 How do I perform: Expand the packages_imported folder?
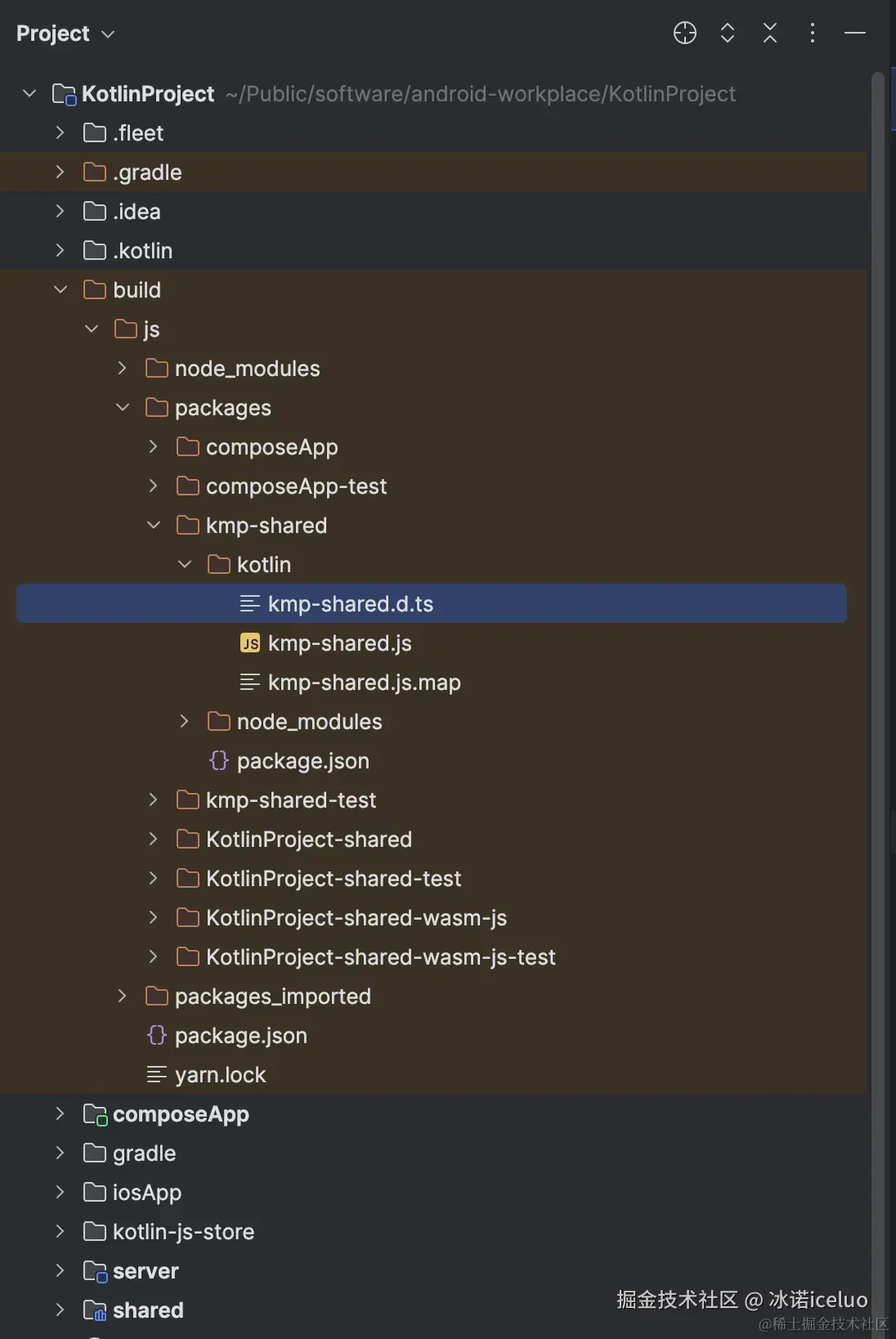point(123,996)
